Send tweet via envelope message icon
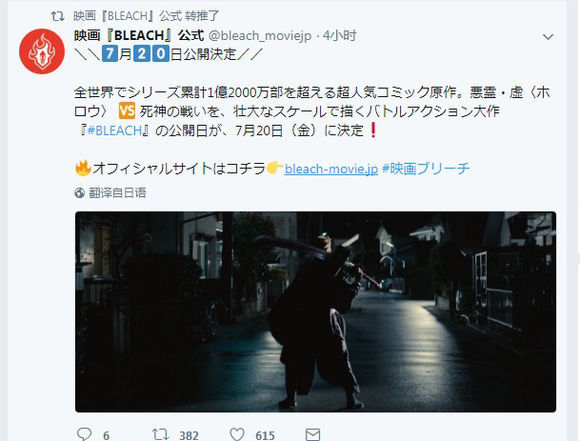Viewport: 580px width, 441px height. 313,434
